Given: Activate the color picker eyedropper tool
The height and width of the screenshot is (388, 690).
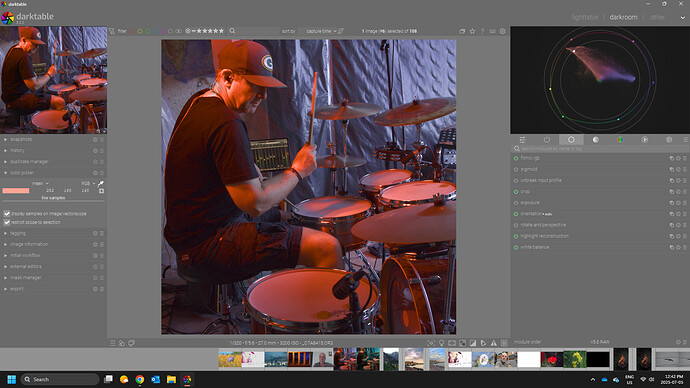Looking at the screenshot, I should point(101,183).
